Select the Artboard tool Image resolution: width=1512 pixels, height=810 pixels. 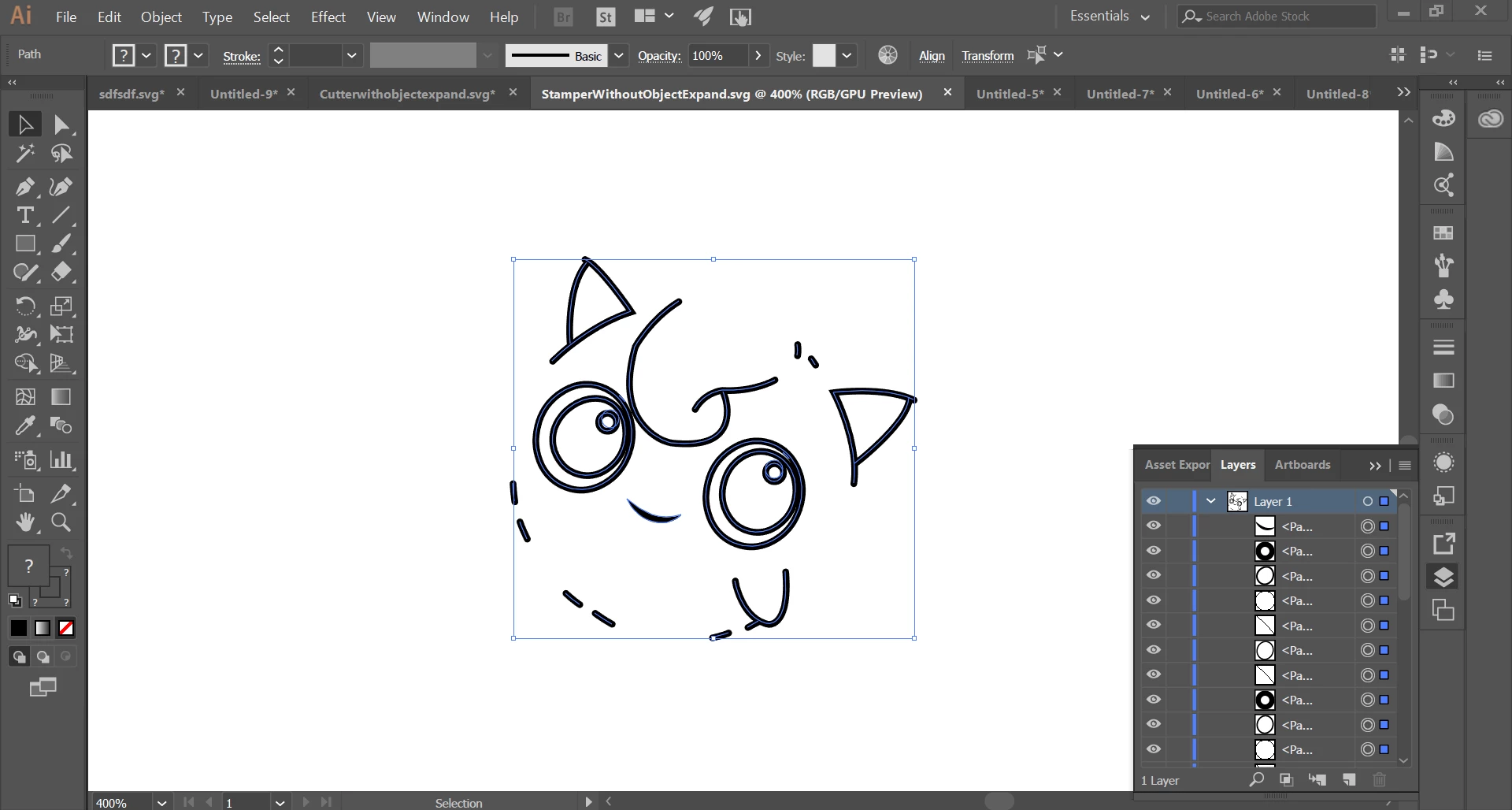tap(25, 494)
